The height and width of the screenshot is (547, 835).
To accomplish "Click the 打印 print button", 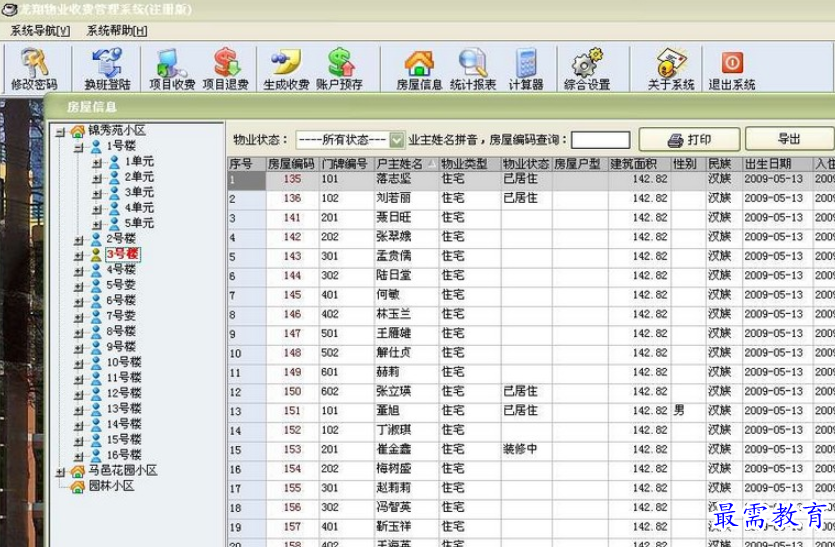I will click(x=689, y=140).
